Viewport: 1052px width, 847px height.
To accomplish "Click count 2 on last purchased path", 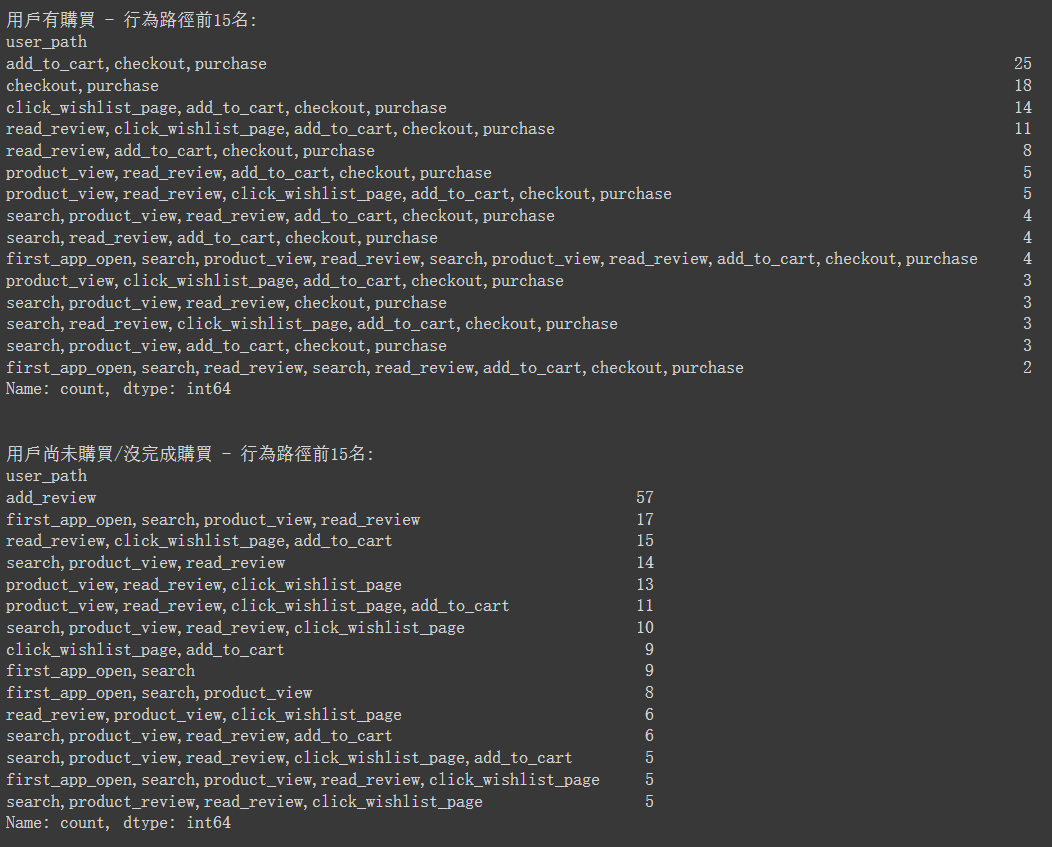I will pyautogui.click(x=1027, y=368).
